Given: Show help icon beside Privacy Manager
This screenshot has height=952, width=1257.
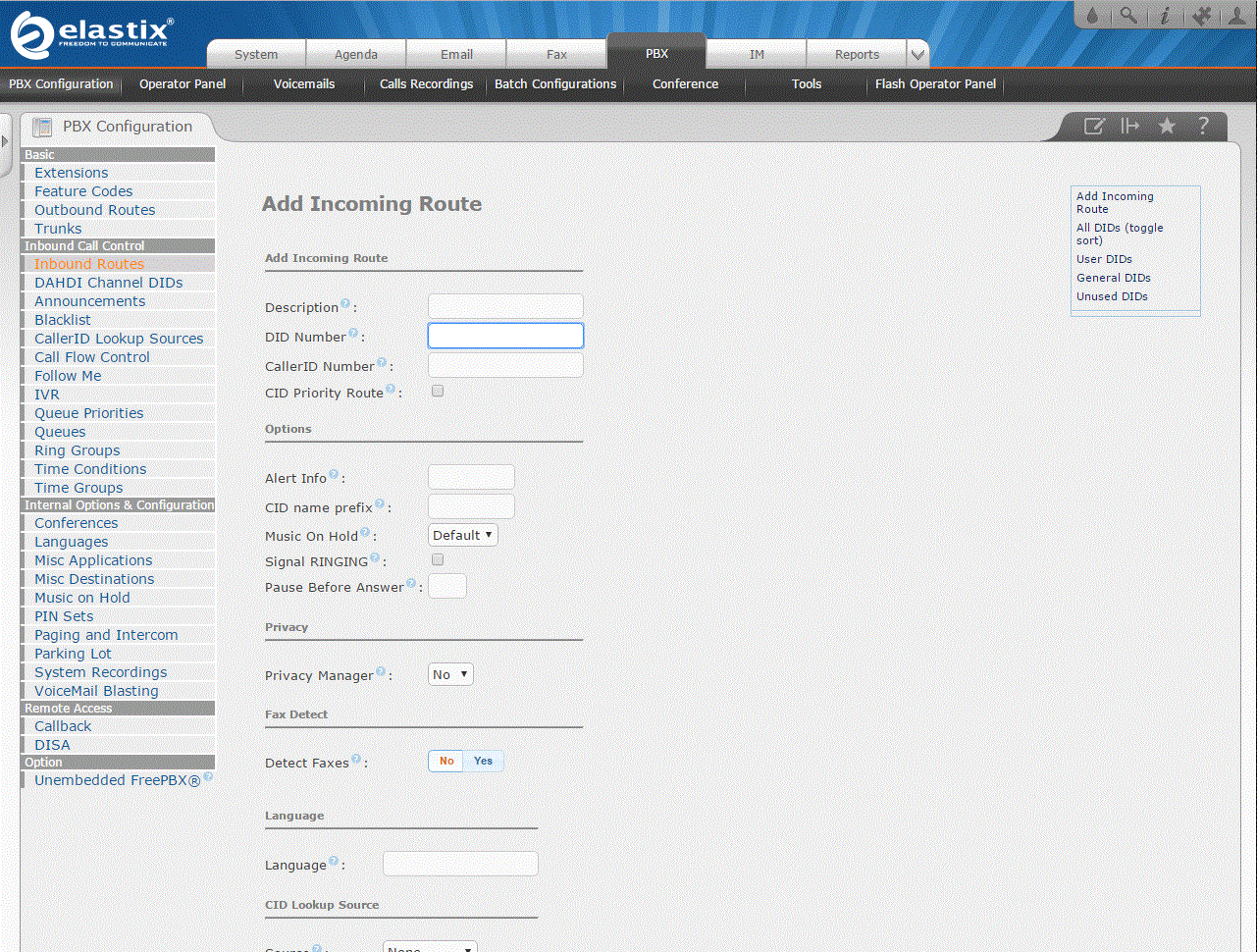Looking at the screenshot, I should 381,672.
